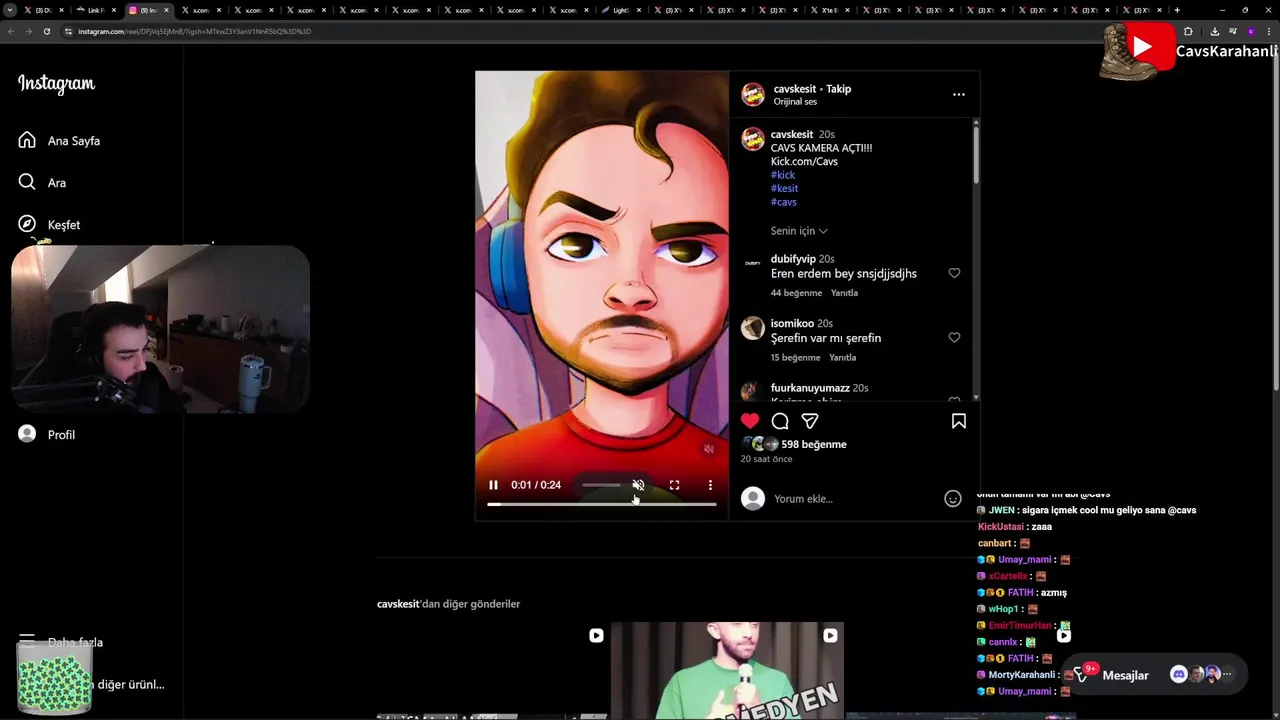Open the green-shirt comedian reel thumbnail

(727, 670)
